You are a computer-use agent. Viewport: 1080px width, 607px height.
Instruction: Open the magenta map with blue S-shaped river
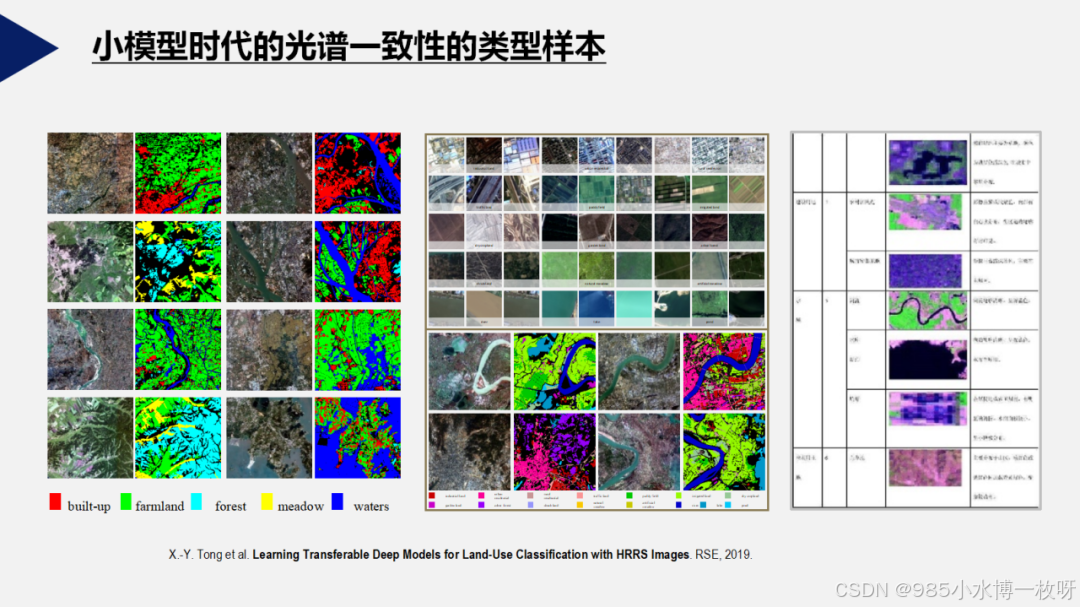(x=724, y=371)
